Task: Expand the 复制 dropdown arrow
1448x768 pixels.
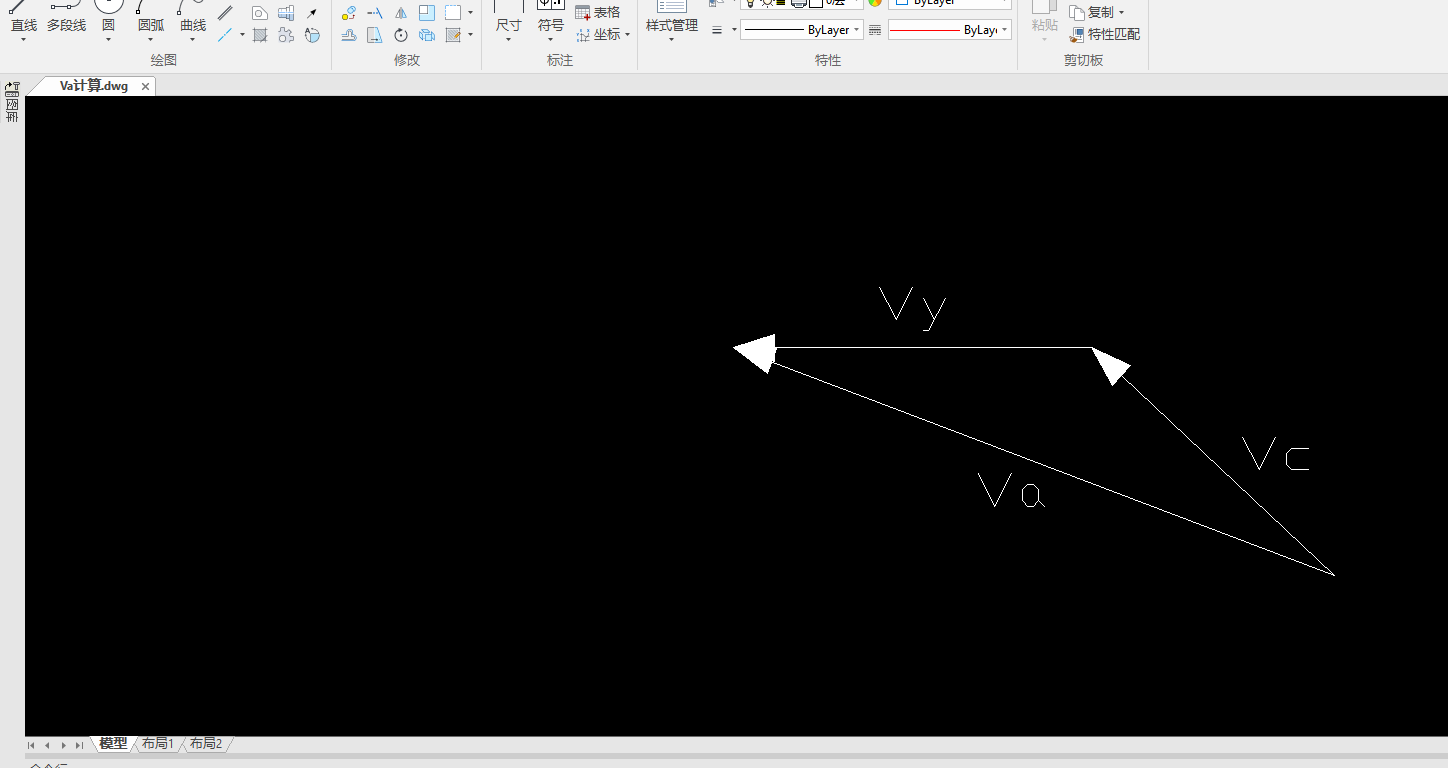Action: [x=1121, y=13]
